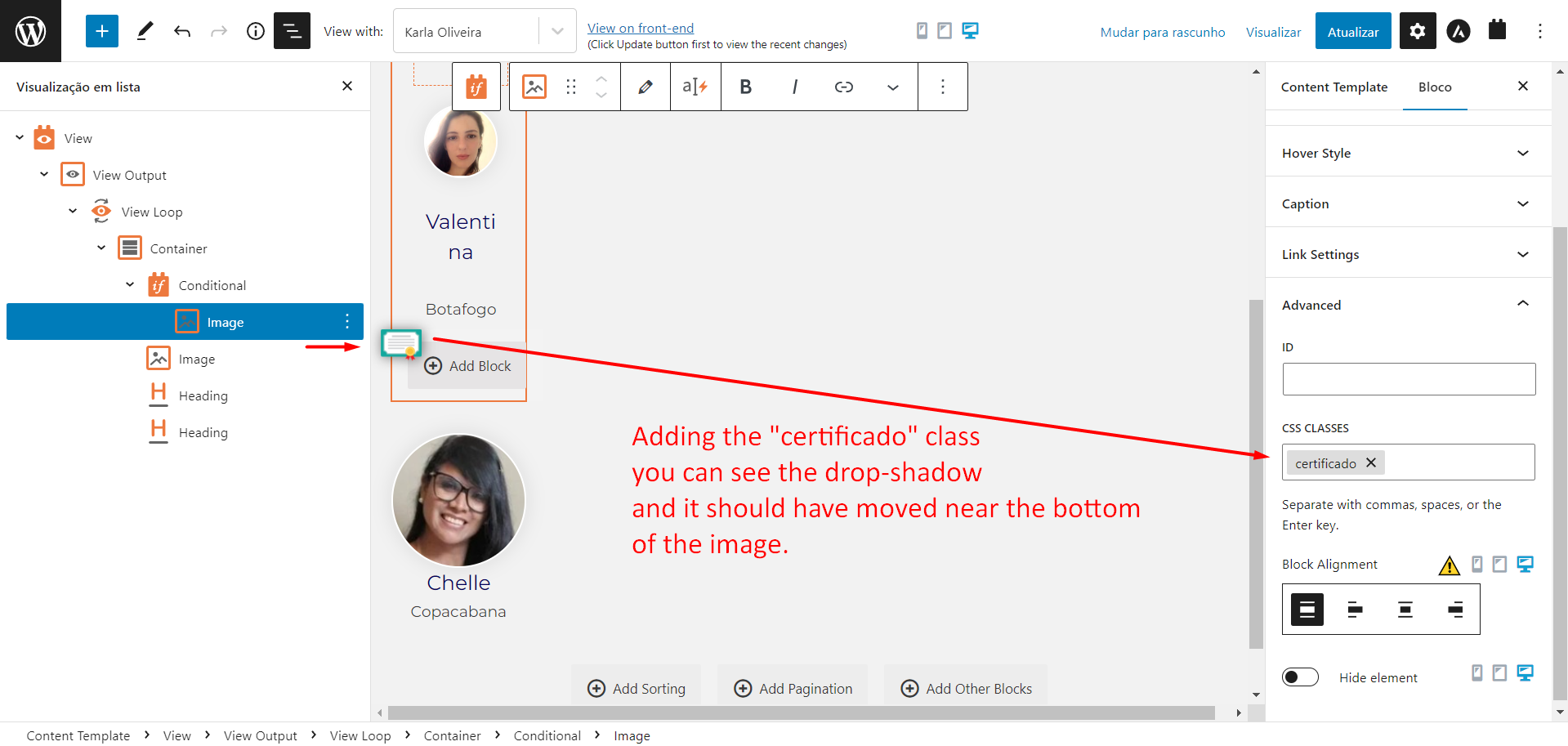Open more rich text controls dropdown

893,87
